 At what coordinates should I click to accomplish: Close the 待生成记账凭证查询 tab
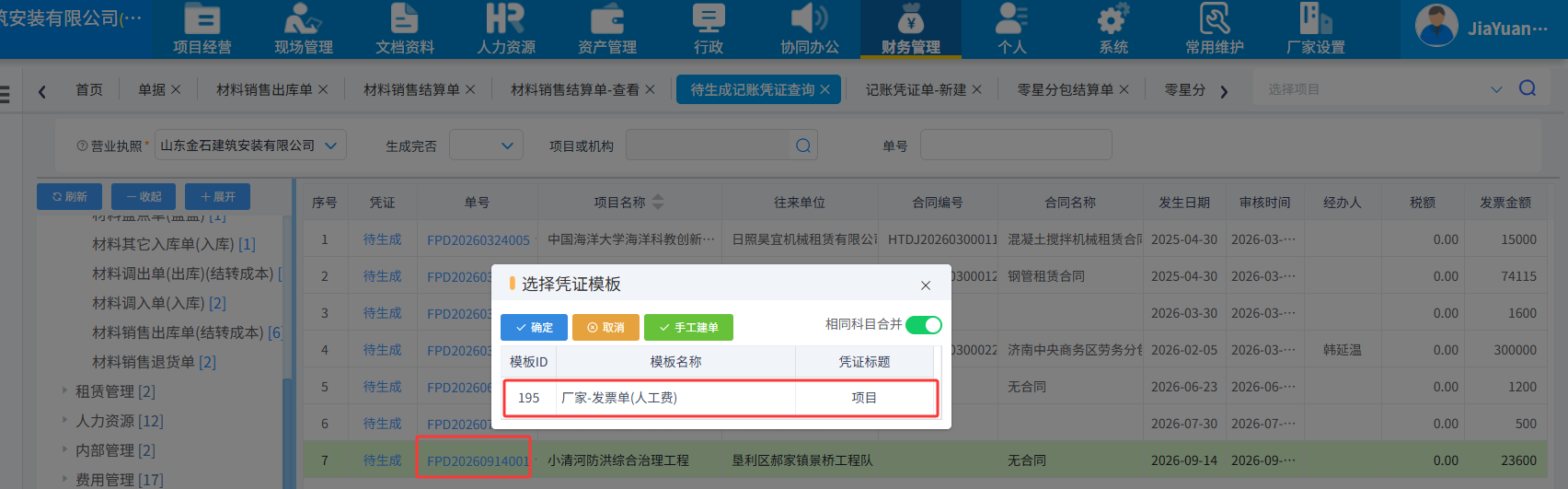pyautogui.click(x=825, y=89)
